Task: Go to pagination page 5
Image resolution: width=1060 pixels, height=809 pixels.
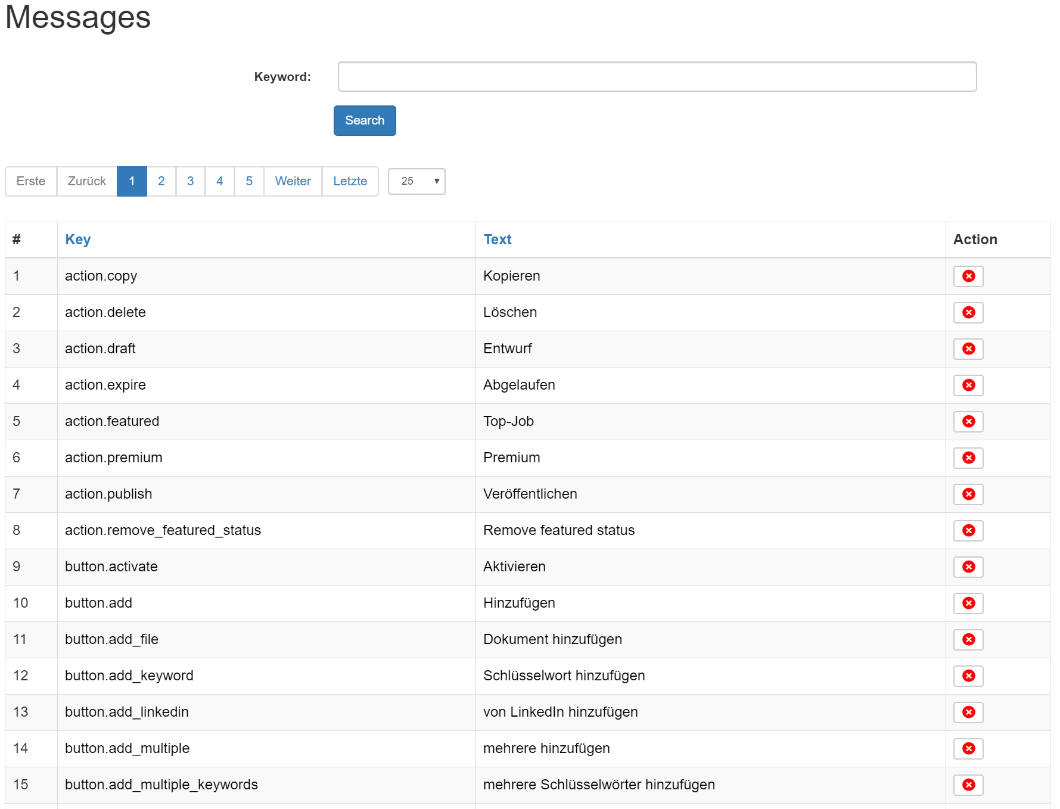Action: pyautogui.click(x=249, y=181)
